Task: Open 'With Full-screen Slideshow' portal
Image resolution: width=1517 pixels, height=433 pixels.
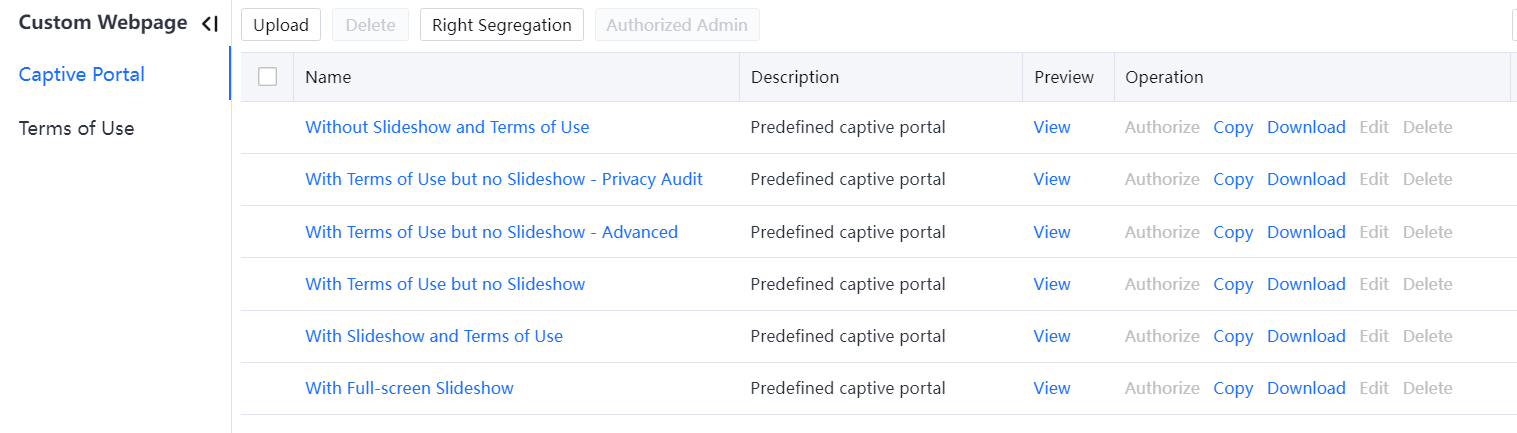Action: point(409,388)
